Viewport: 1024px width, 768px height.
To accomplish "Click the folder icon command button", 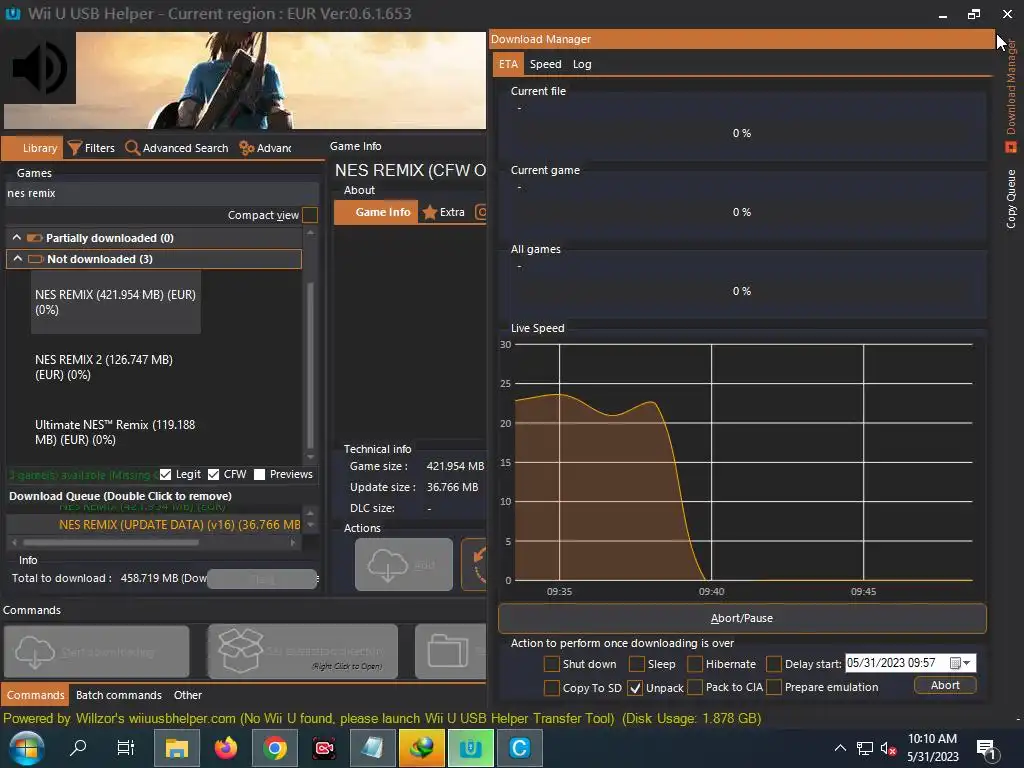I will (451, 652).
